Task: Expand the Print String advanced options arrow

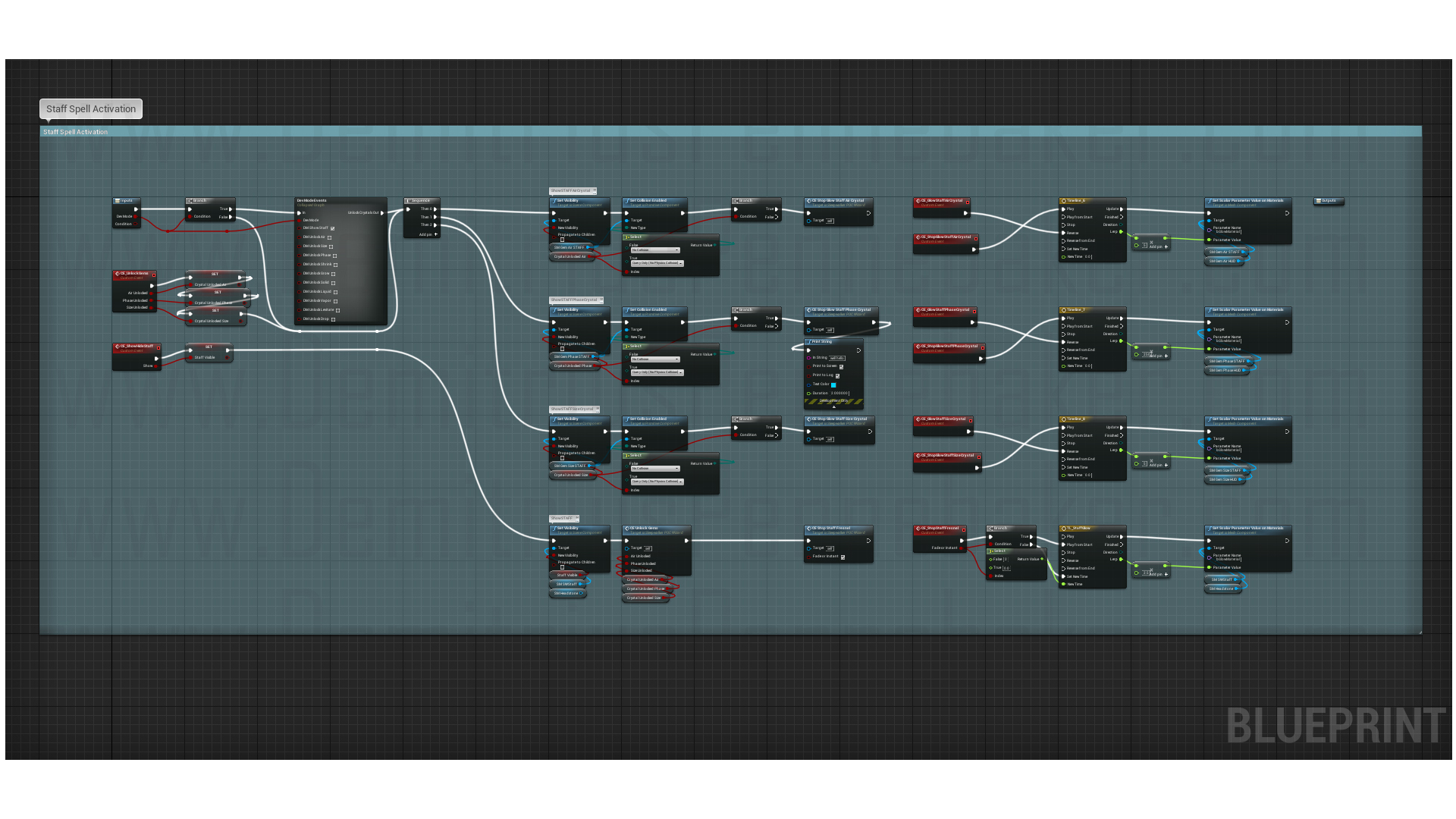Action: coord(834,406)
